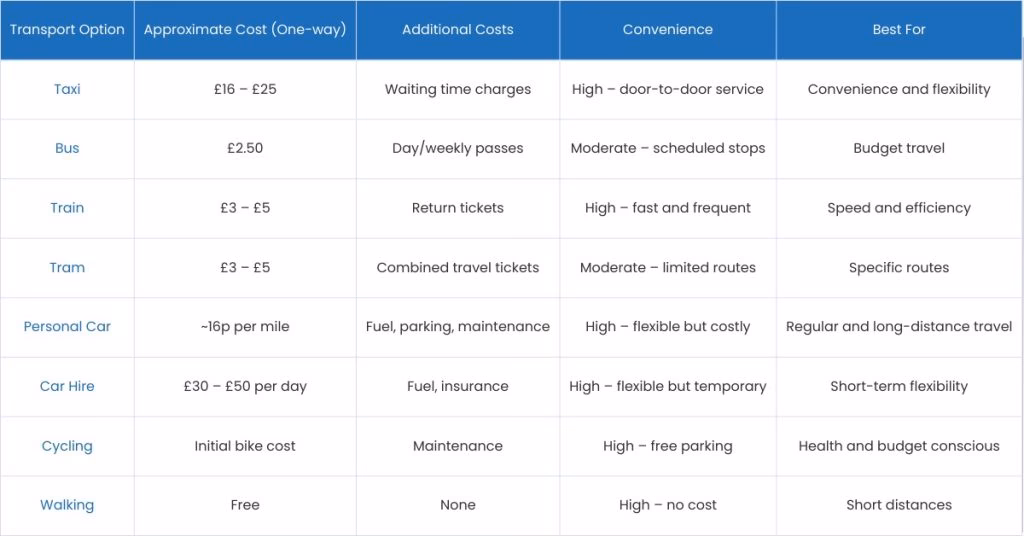Open the Walking link
The height and width of the screenshot is (536, 1024).
click(67, 505)
